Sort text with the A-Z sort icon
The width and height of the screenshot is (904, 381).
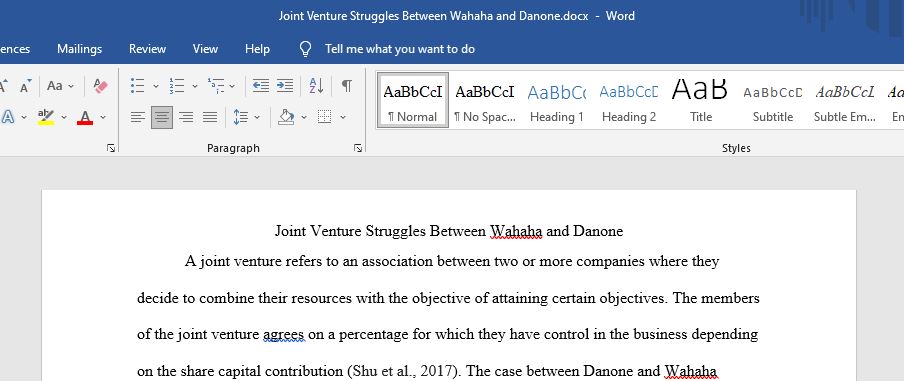click(316, 86)
